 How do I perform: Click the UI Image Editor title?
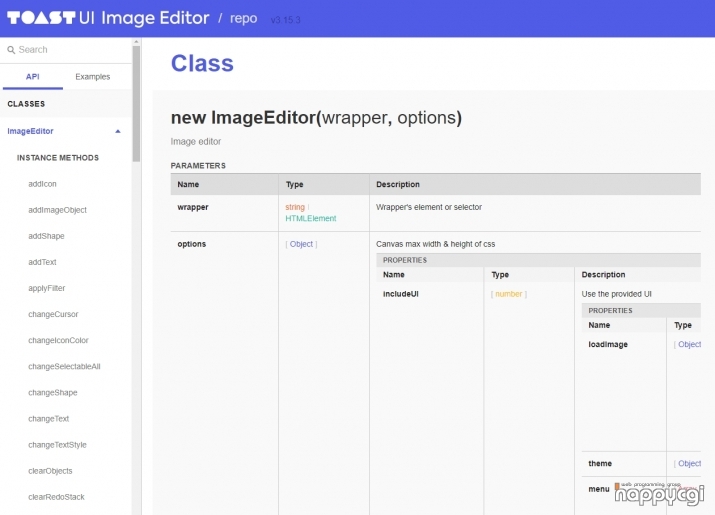pyautogui.click(x=144, y=18)
